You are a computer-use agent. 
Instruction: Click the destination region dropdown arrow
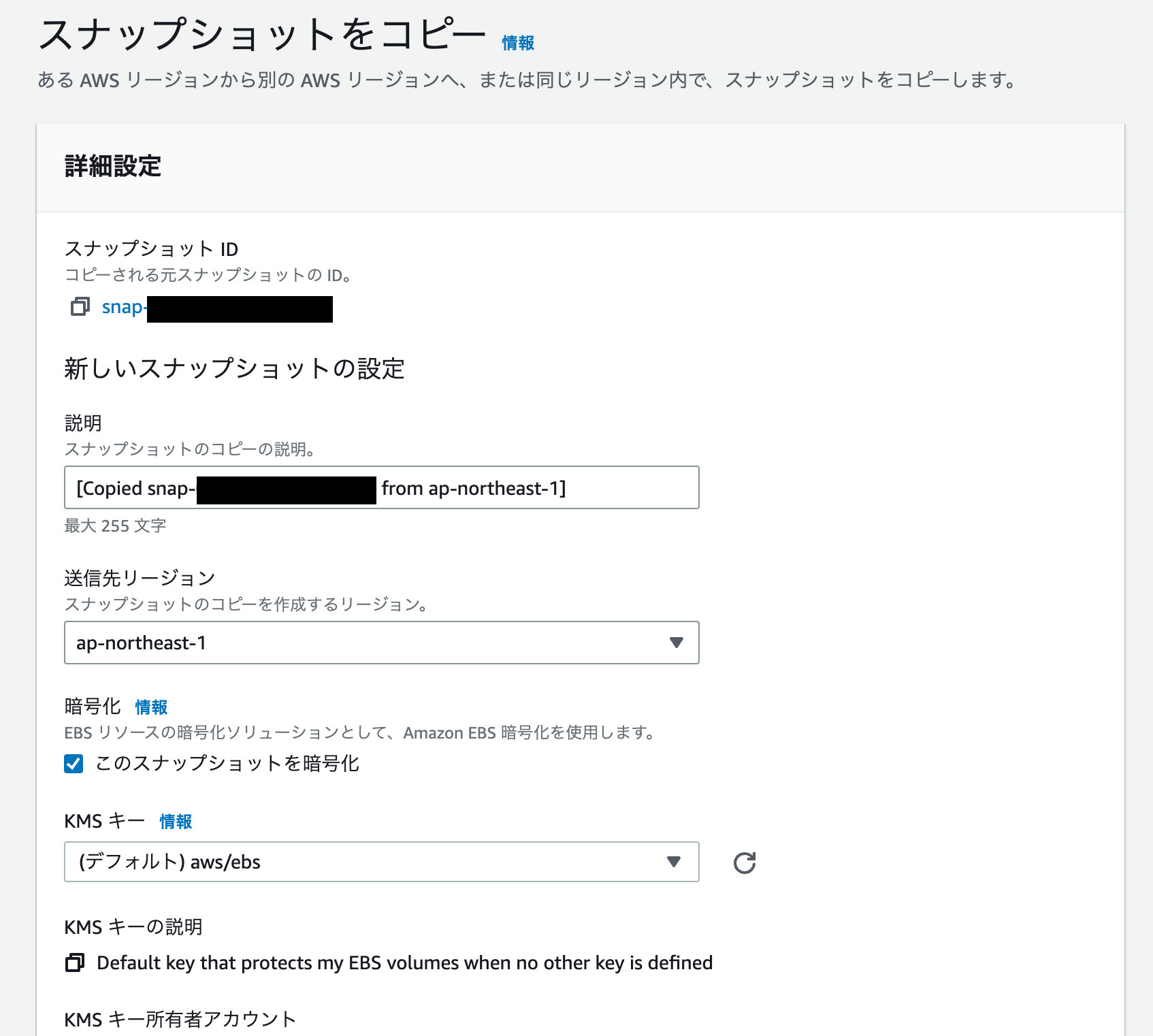click(x=675, y=643)
